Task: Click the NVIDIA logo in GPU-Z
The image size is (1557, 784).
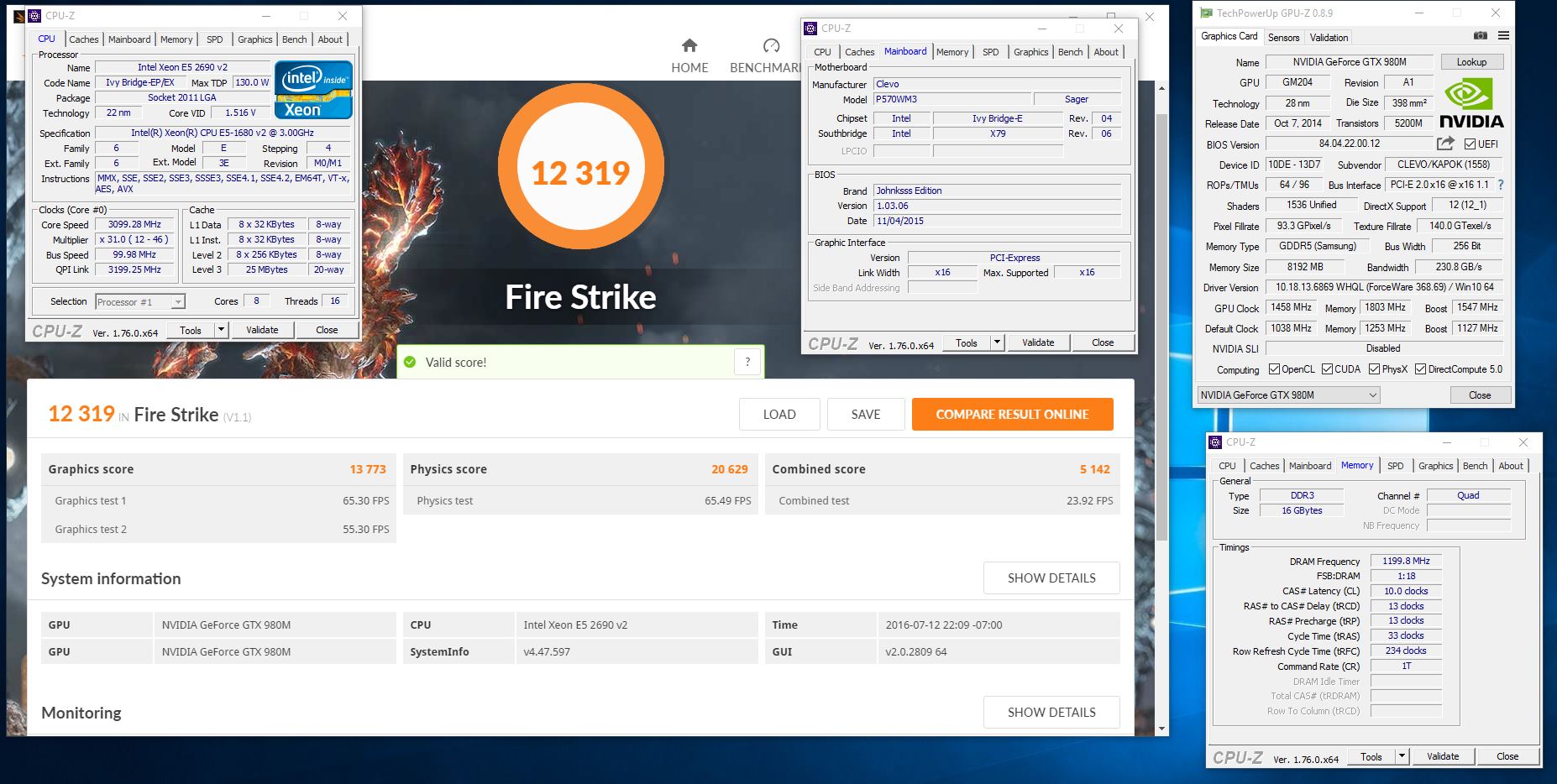Action: tap(1471, 103)
